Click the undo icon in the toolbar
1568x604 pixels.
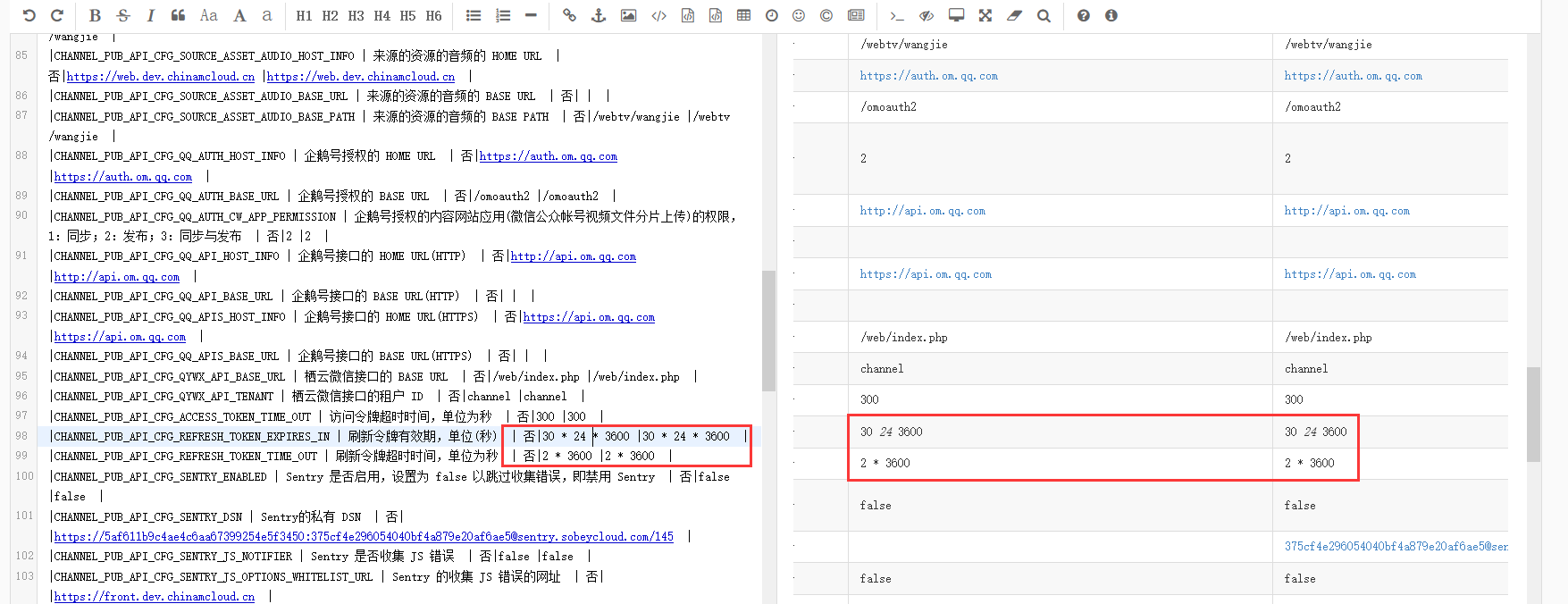pos(29,15)
